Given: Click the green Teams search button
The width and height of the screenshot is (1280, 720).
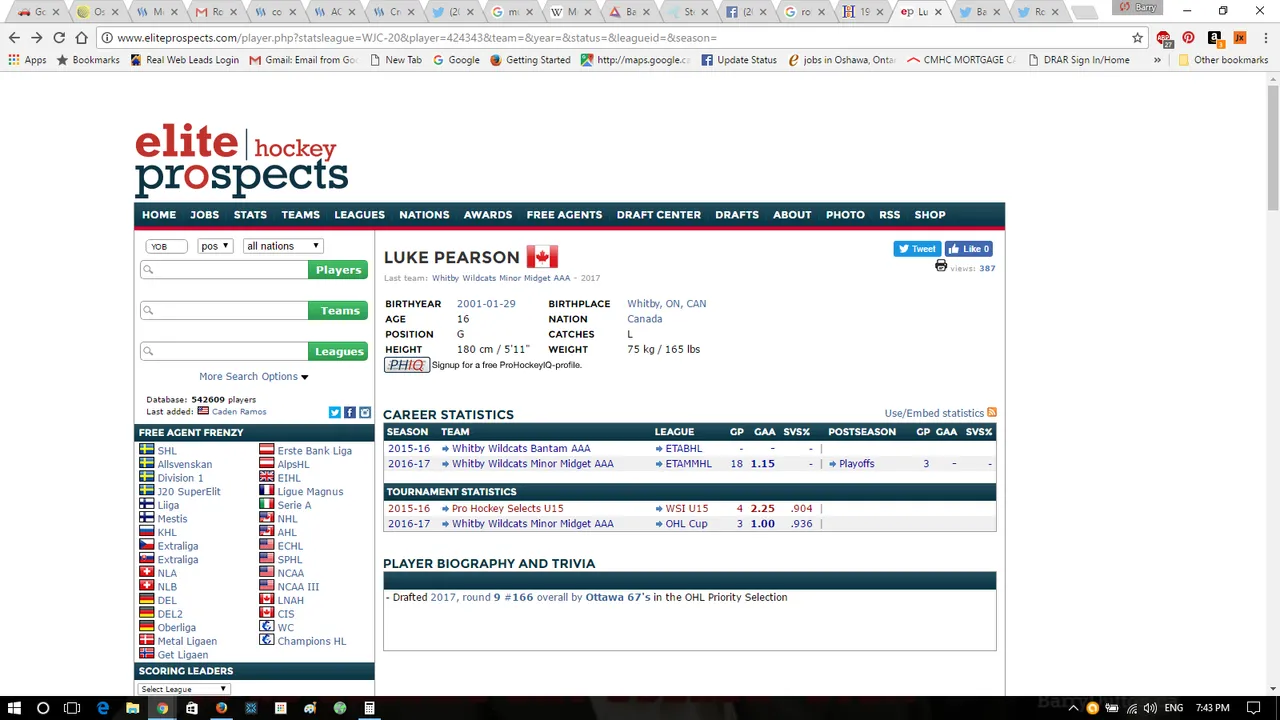Looking at the screenshot, I should [338, 311].
